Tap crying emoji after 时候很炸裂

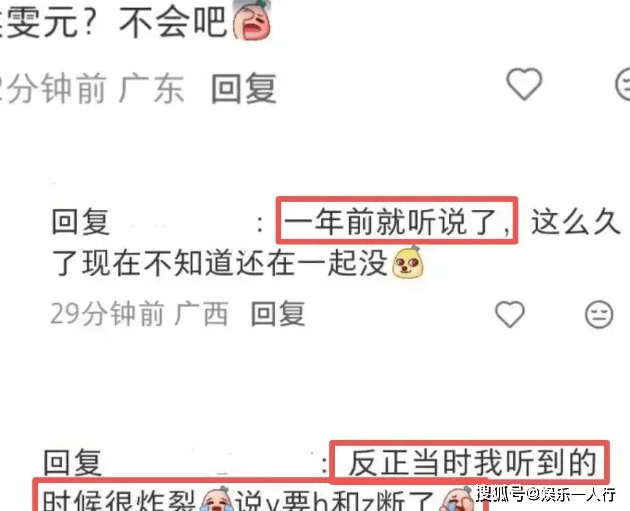(217, 499)
